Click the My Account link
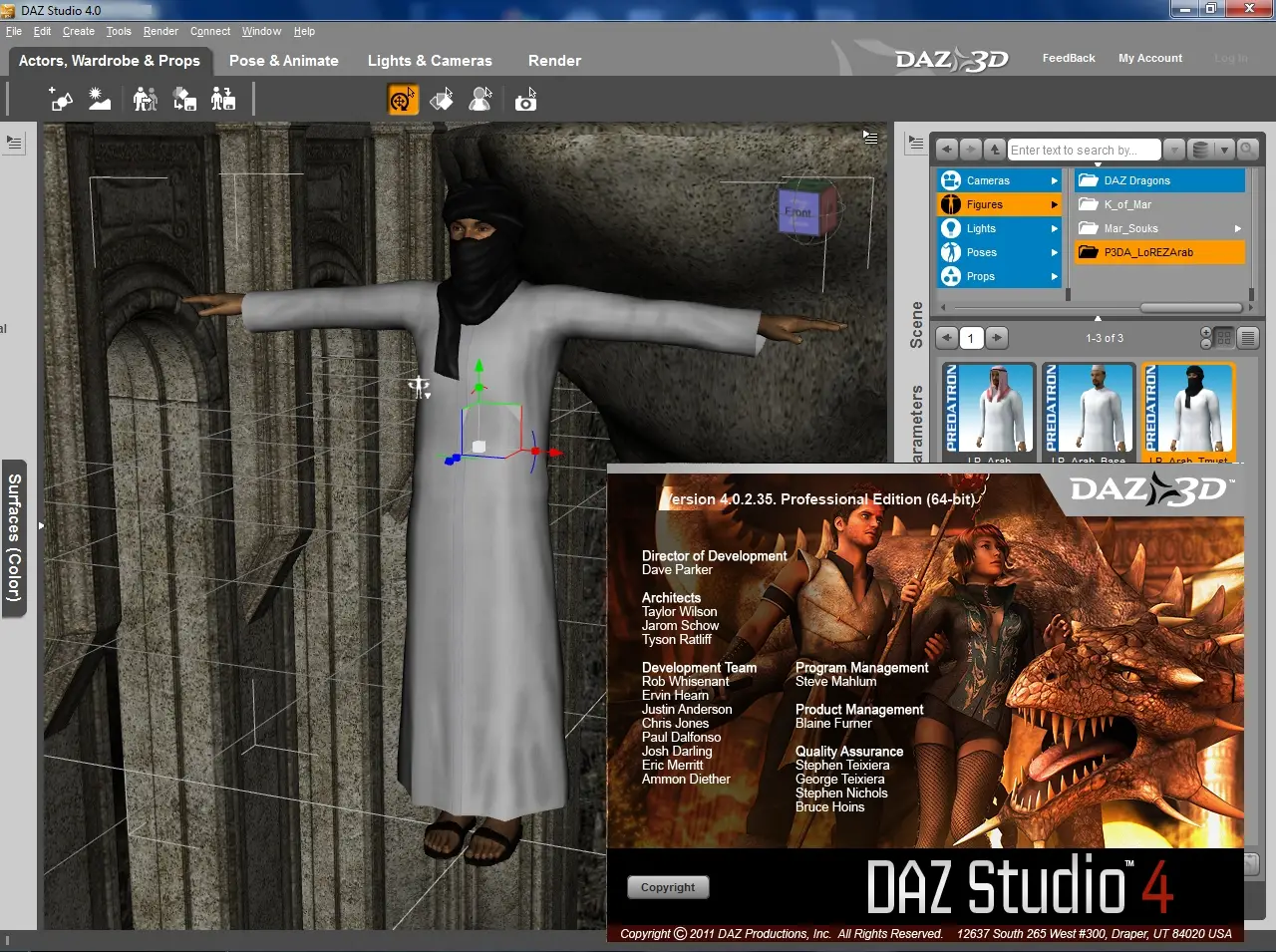 pos(1150,58)
